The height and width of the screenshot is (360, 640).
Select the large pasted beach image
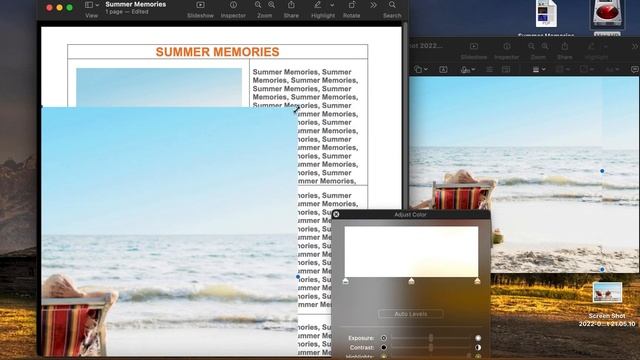click(x=169, y=231)
